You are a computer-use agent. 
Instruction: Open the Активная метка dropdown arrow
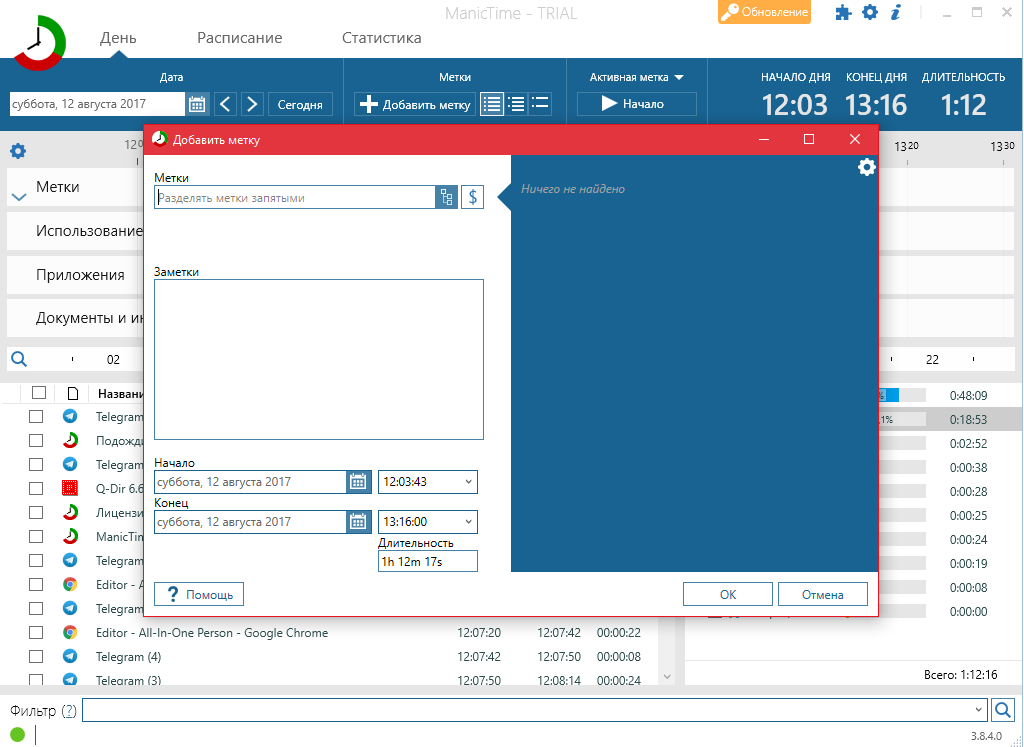point(679,78)
